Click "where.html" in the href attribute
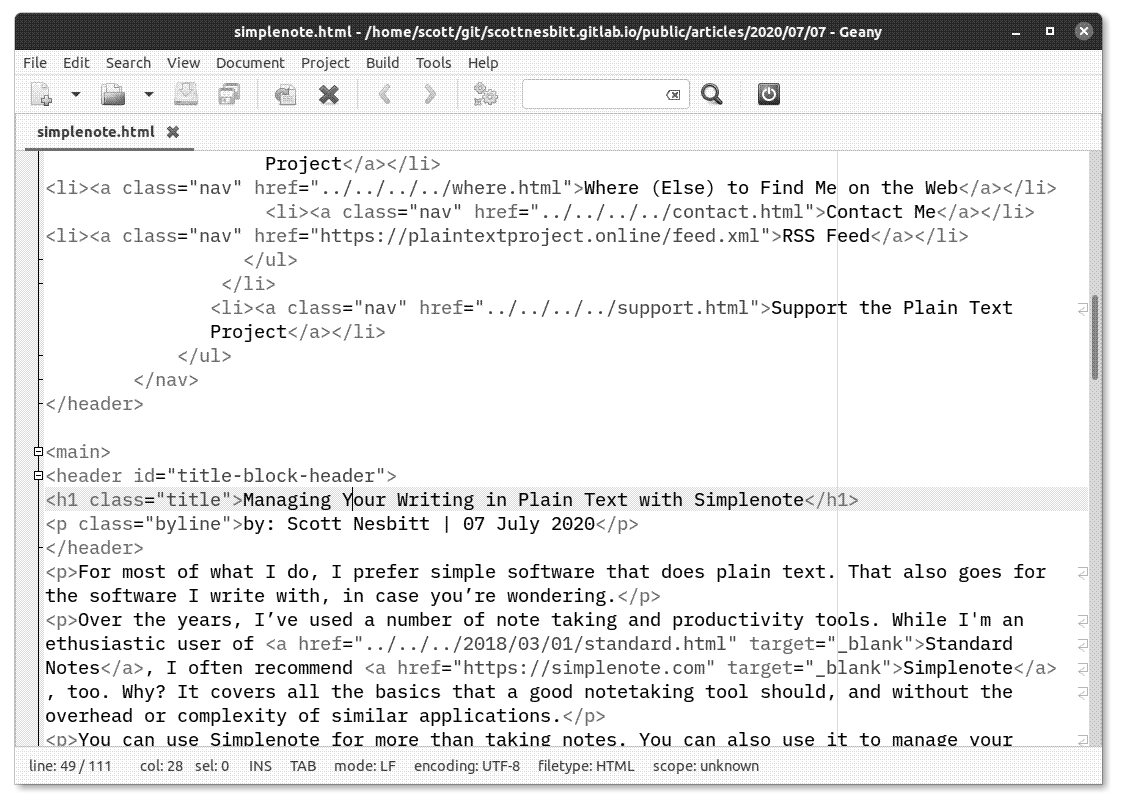 pos(507,188)
